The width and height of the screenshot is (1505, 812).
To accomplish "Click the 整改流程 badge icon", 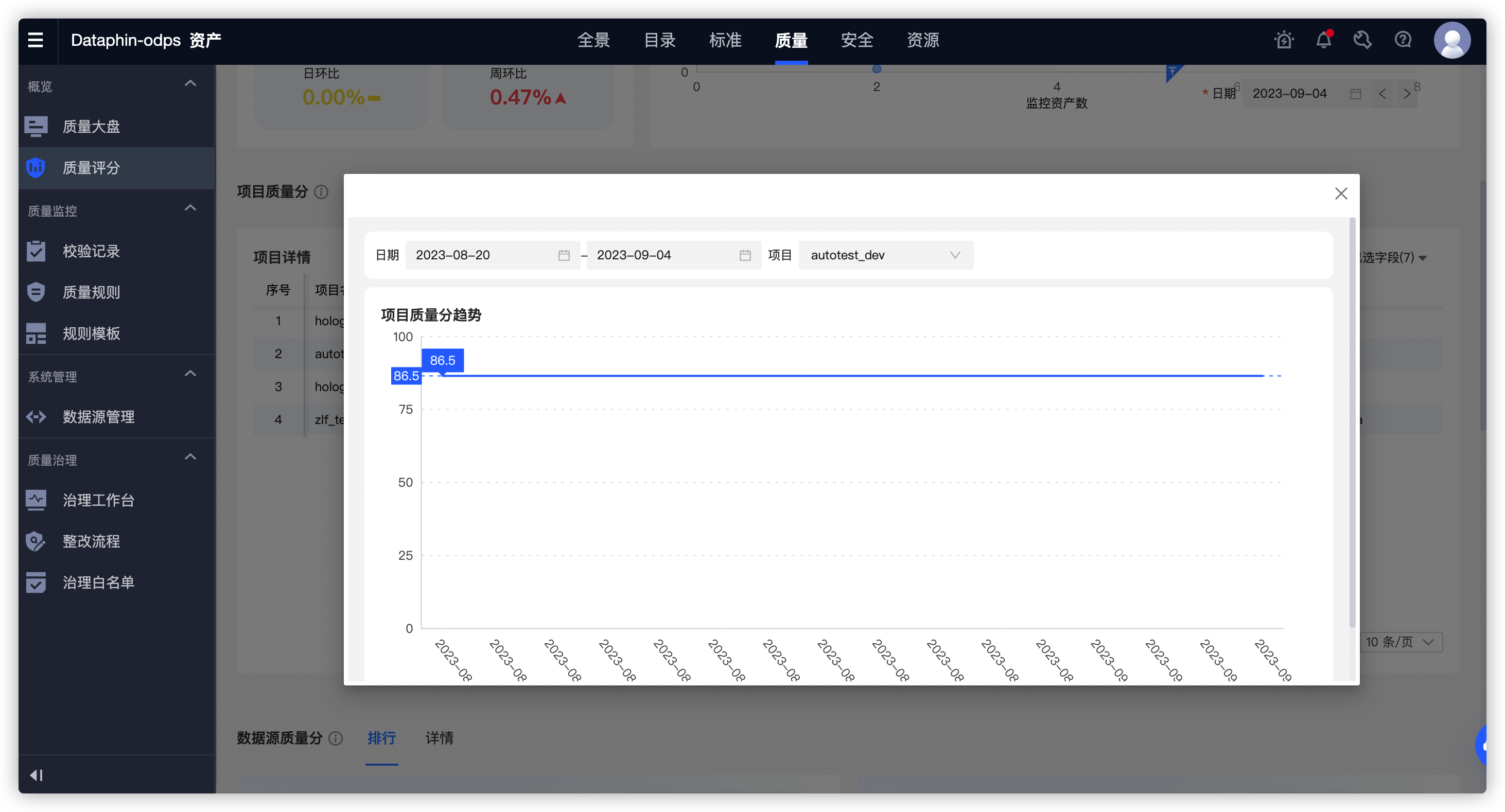I will 36,541.
